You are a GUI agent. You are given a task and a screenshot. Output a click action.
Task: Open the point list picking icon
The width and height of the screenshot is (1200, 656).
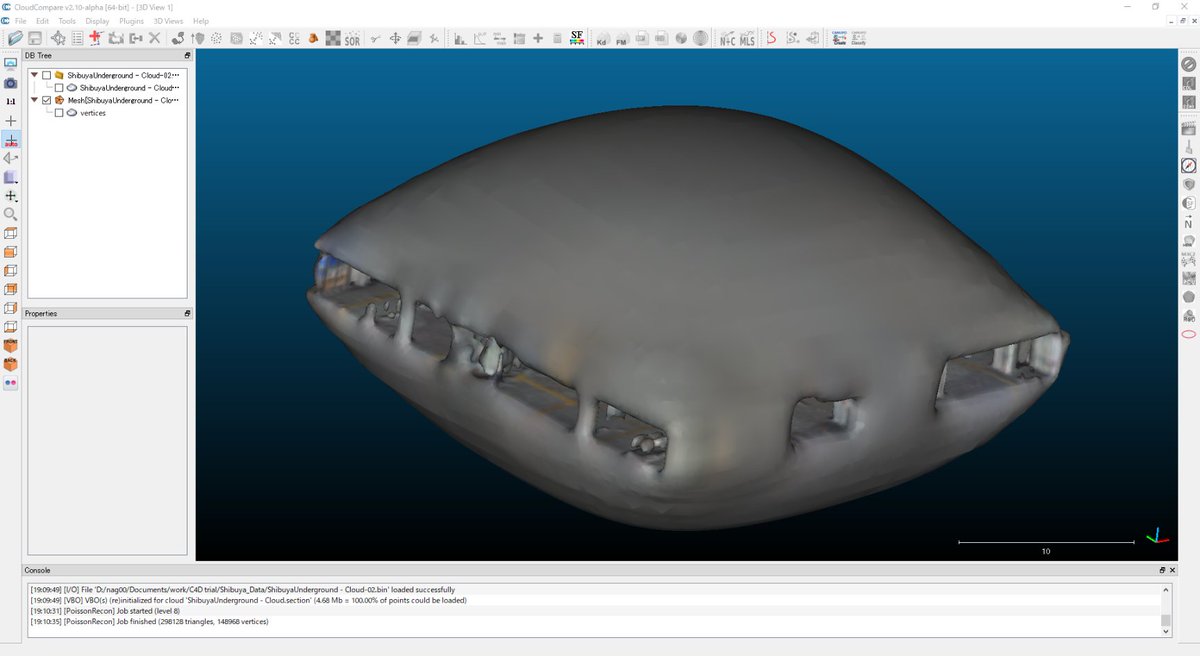pos(77,39)
